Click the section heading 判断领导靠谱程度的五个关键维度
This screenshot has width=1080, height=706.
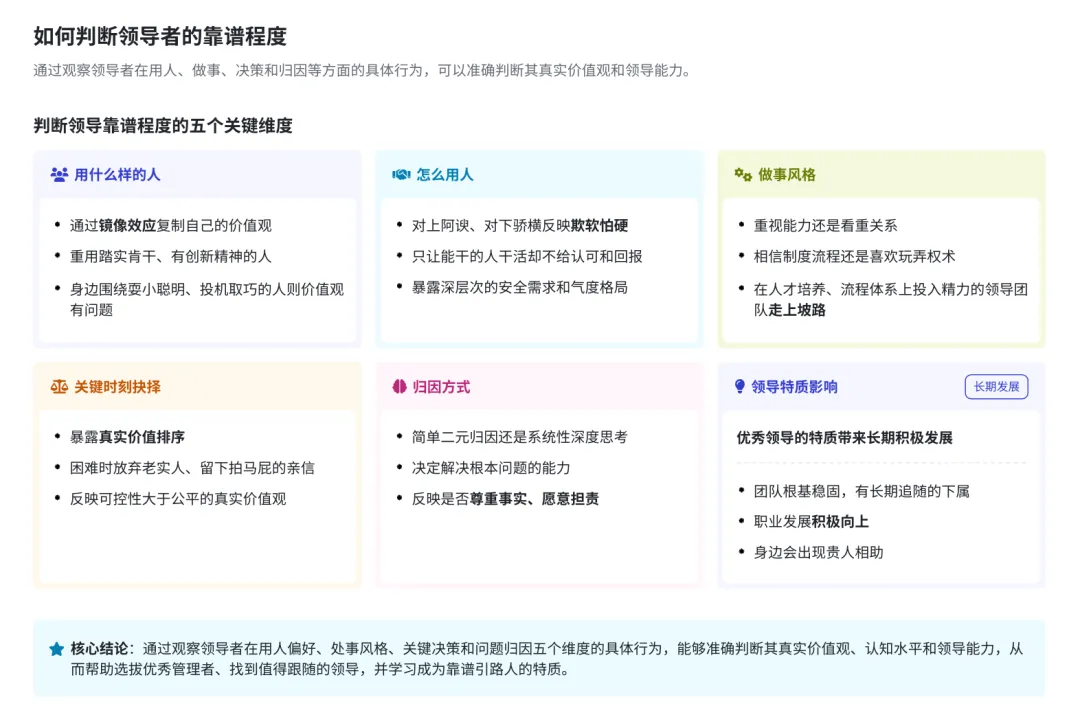(163, 125)
